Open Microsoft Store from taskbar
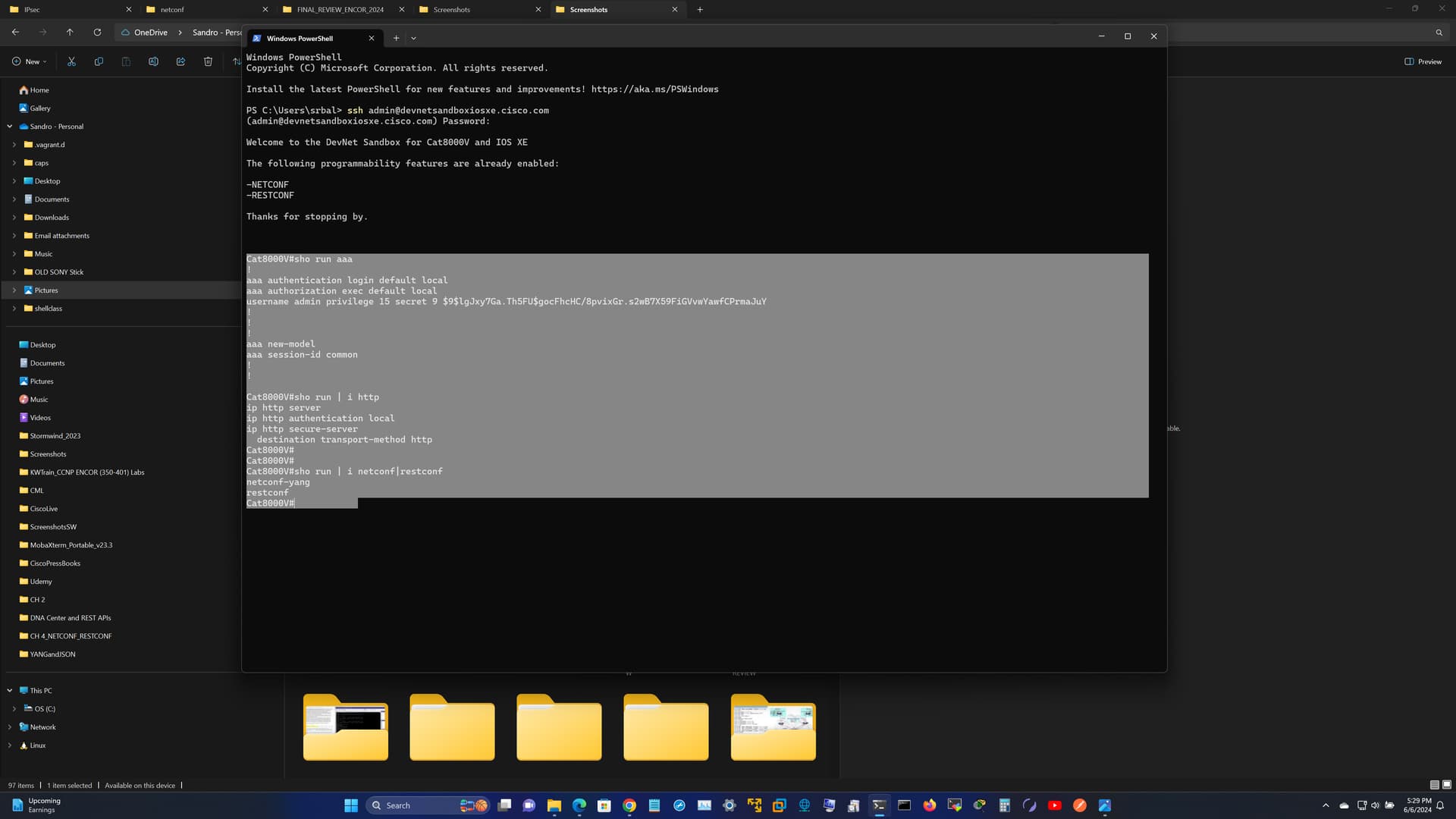The image size is (1456, 819). (x=604, y=805)
